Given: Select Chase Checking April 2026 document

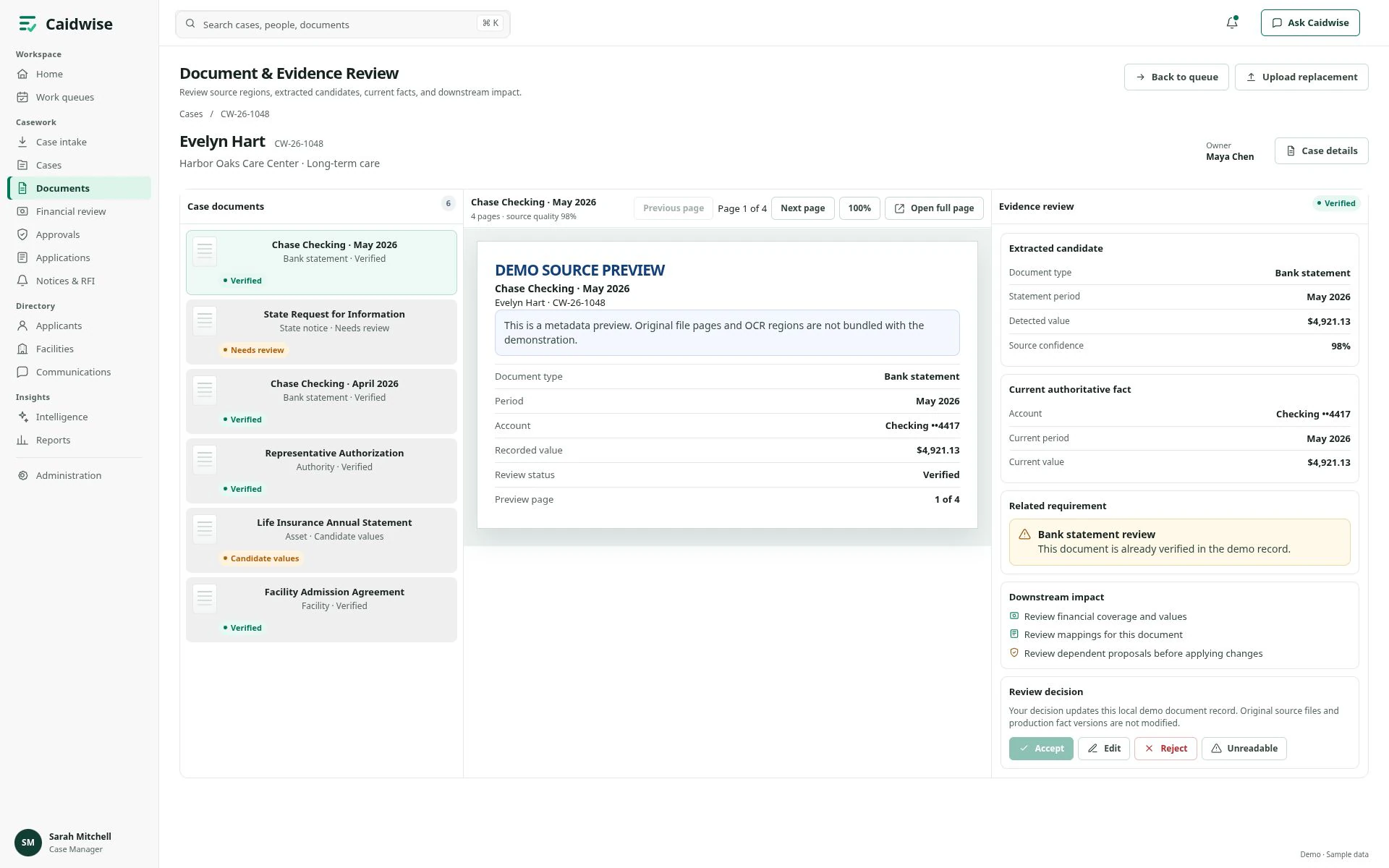Looking at the screenshot, I should [321, 401].
